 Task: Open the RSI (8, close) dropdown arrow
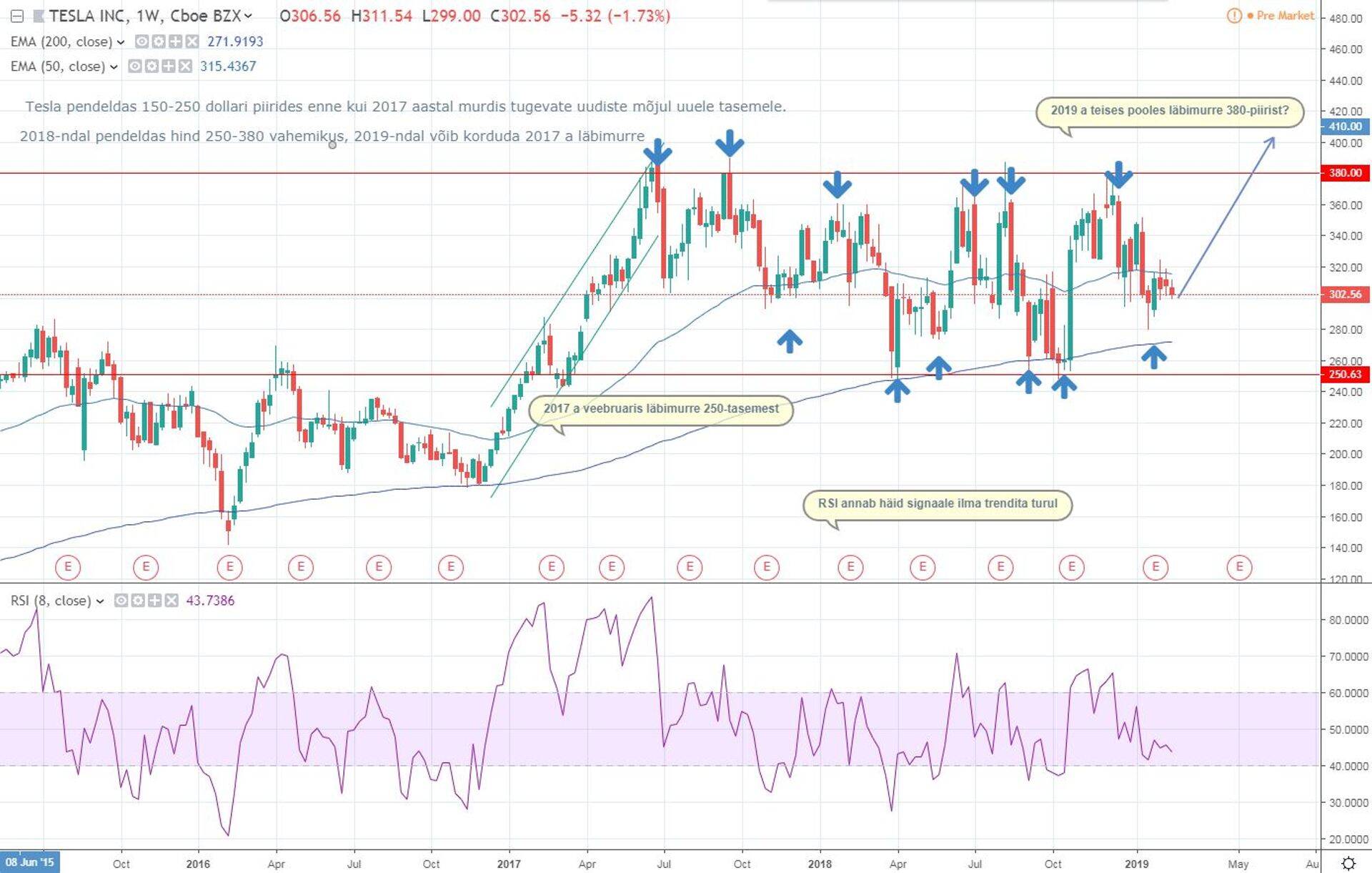click(100, 601)
